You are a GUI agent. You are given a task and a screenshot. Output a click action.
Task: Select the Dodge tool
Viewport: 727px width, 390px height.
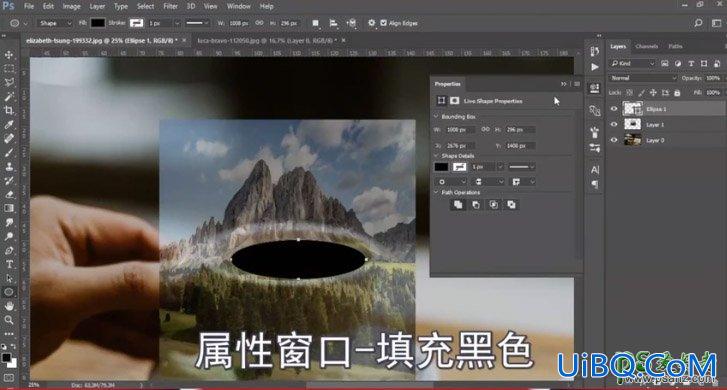(x=9, y=236)
